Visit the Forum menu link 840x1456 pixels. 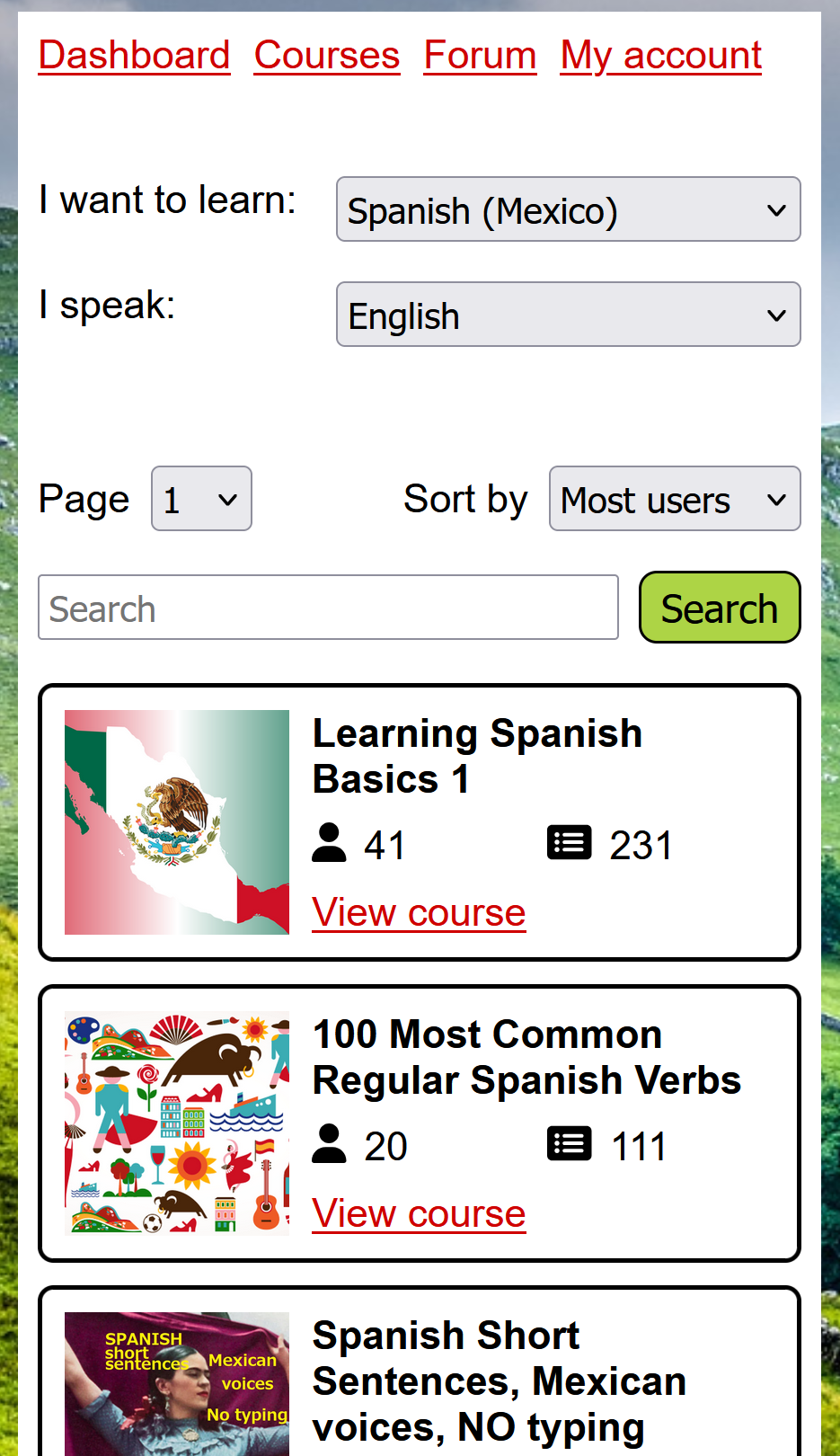pos(481,56)
